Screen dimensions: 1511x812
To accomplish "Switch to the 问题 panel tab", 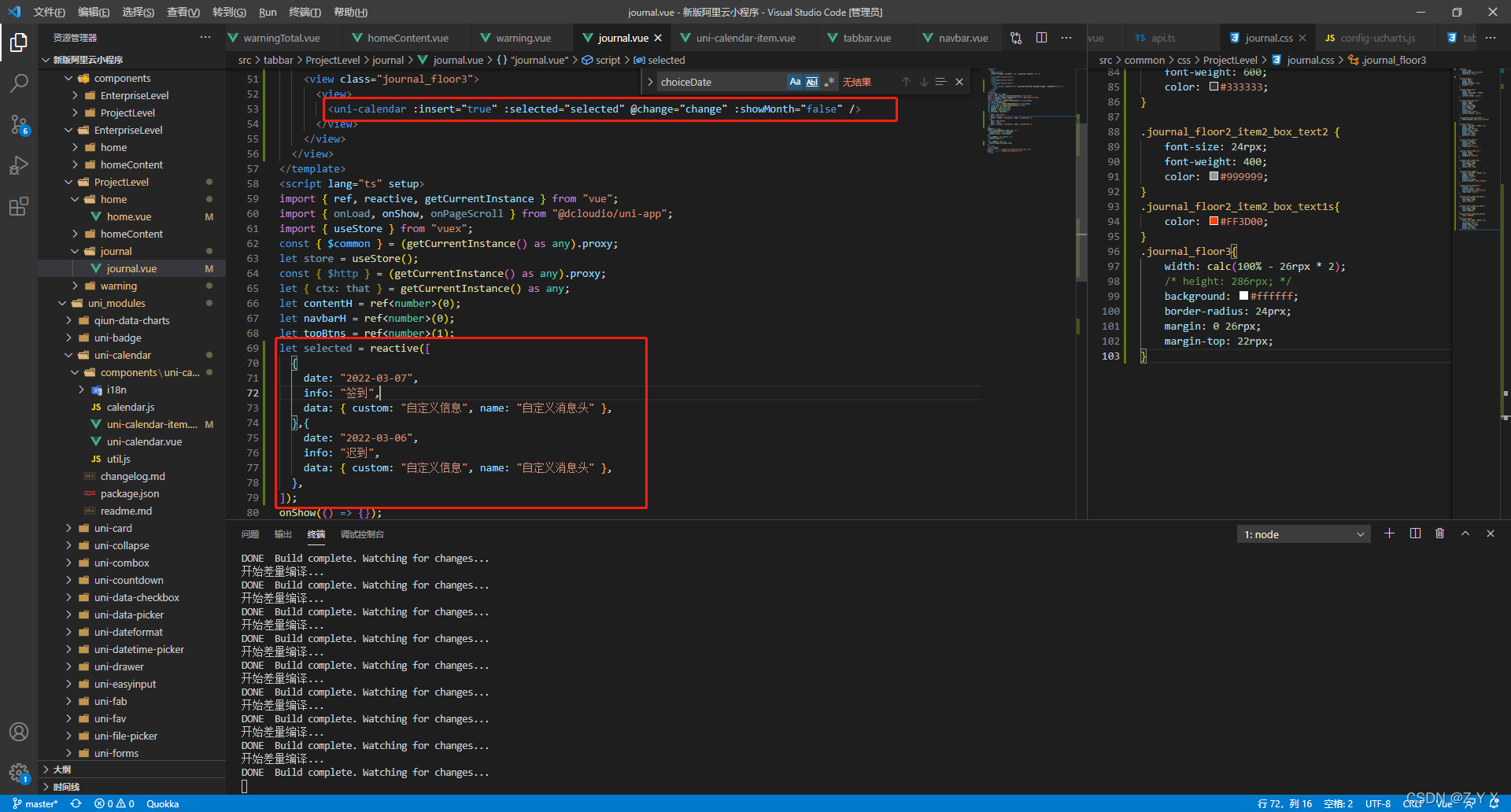I will coord(250,534).
